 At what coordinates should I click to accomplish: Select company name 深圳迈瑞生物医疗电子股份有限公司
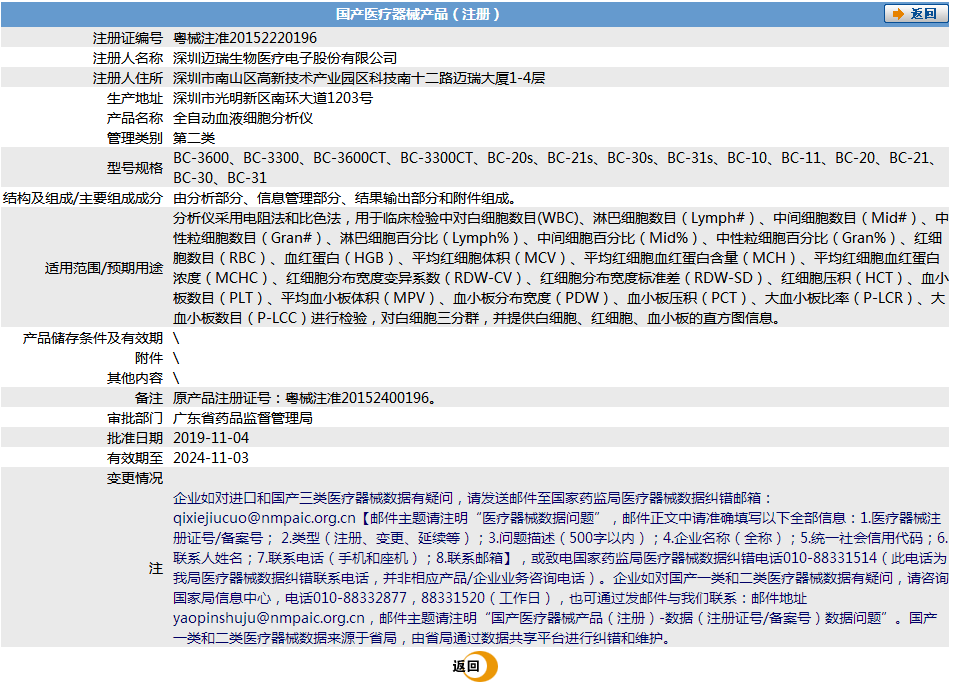pos(285,58)
